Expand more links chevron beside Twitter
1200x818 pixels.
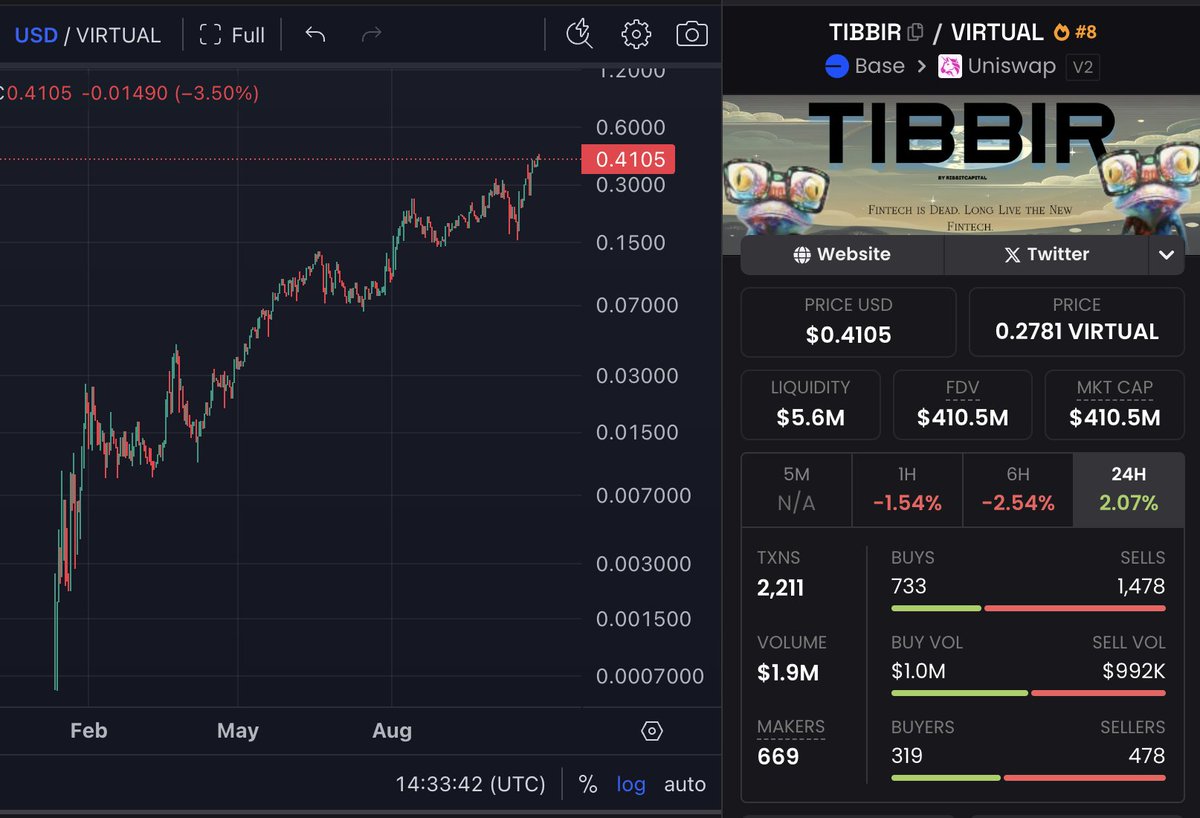1166,254
